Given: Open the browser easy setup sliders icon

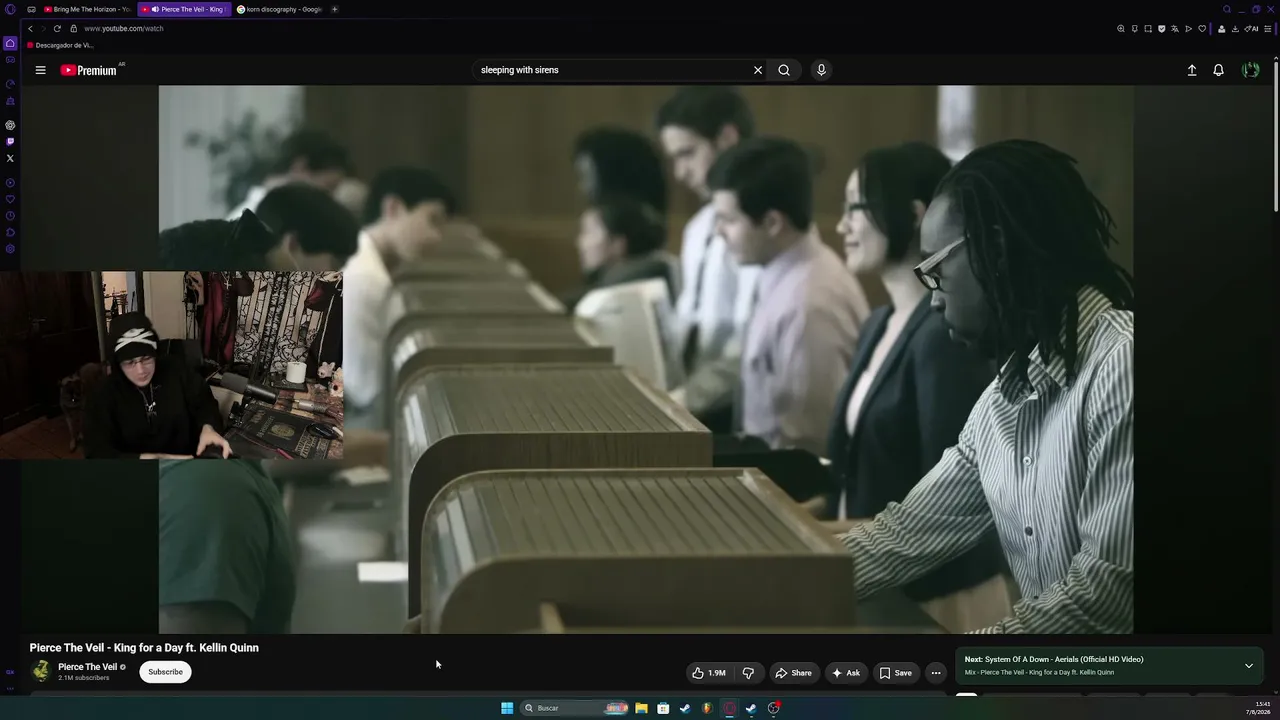Looking at the screenshot, I should [1268, 29].
